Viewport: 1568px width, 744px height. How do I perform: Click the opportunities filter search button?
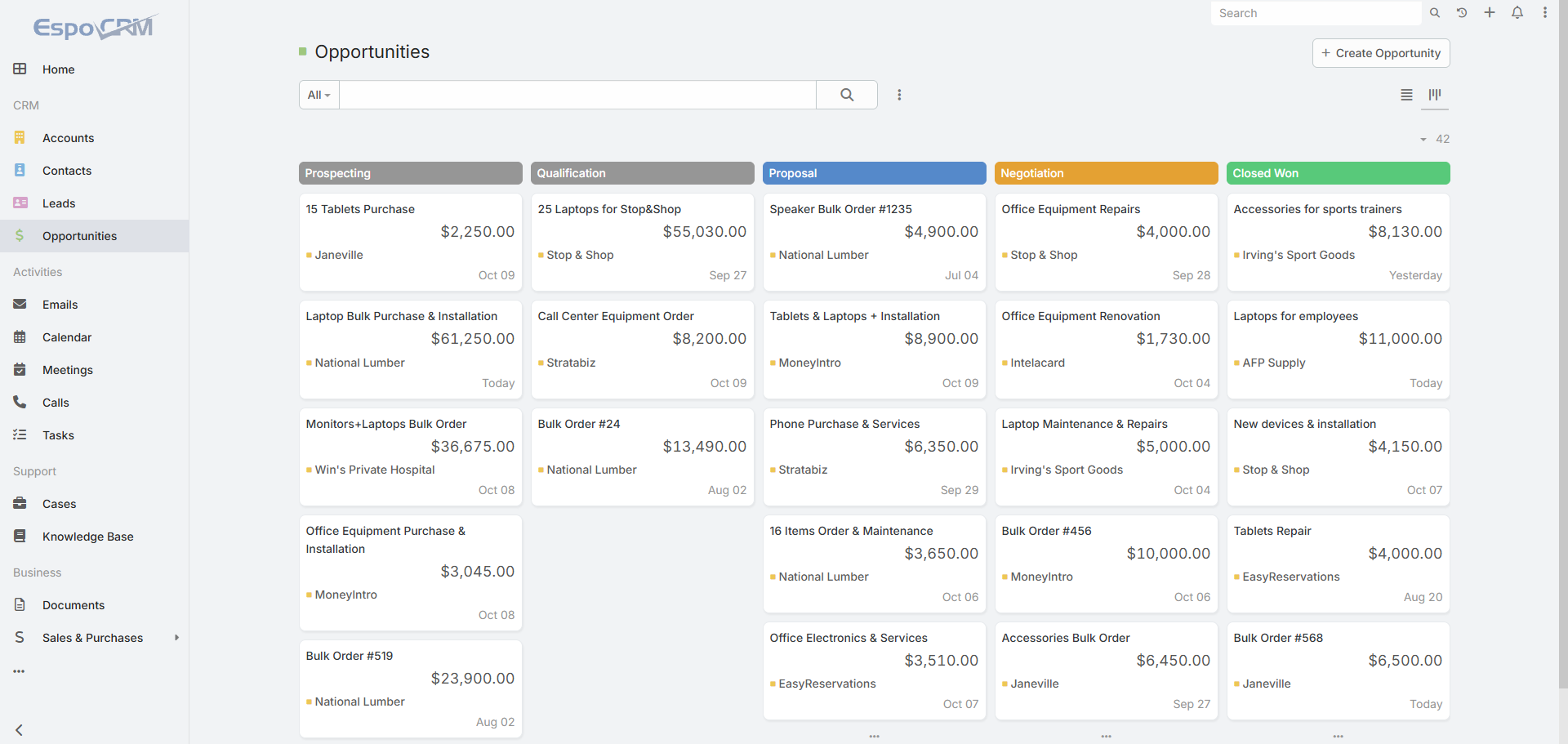pyautogui.click(x=847, y=95)
